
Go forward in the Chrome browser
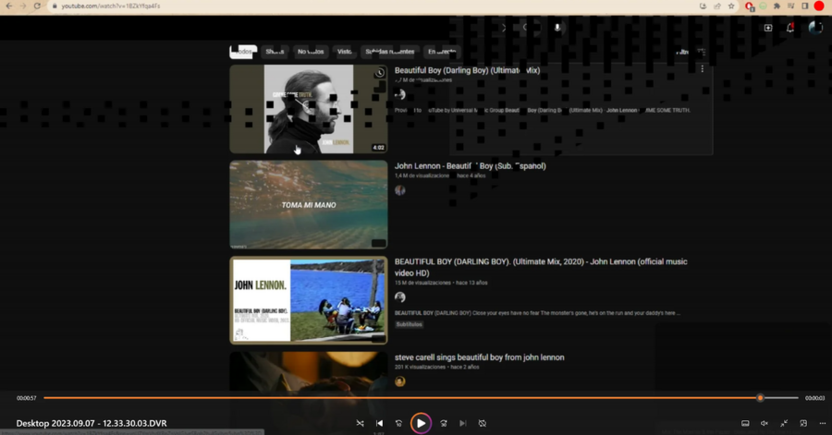[x=23, y=6]
